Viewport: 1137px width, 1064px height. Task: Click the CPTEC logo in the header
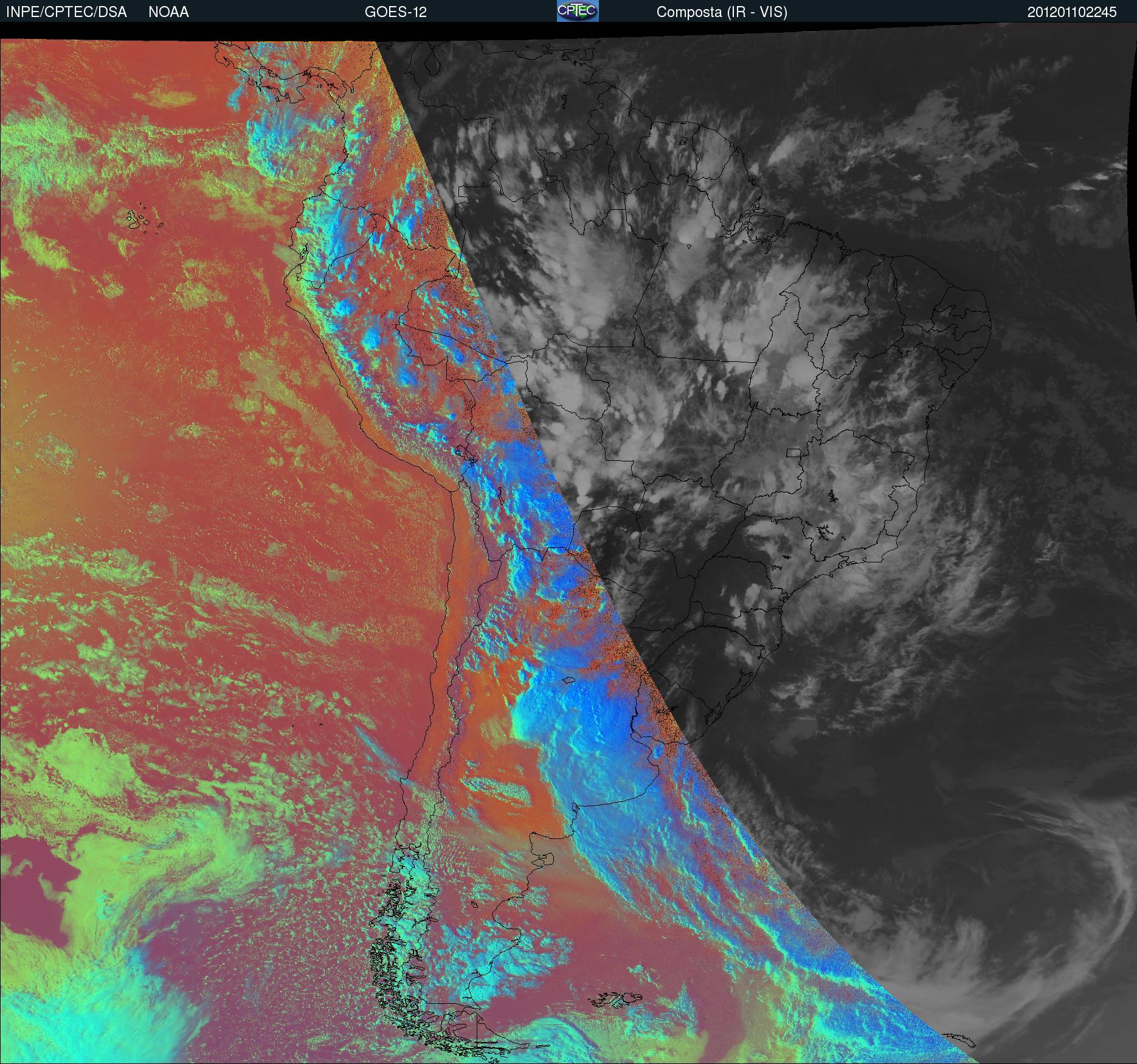tap(578, 11)
